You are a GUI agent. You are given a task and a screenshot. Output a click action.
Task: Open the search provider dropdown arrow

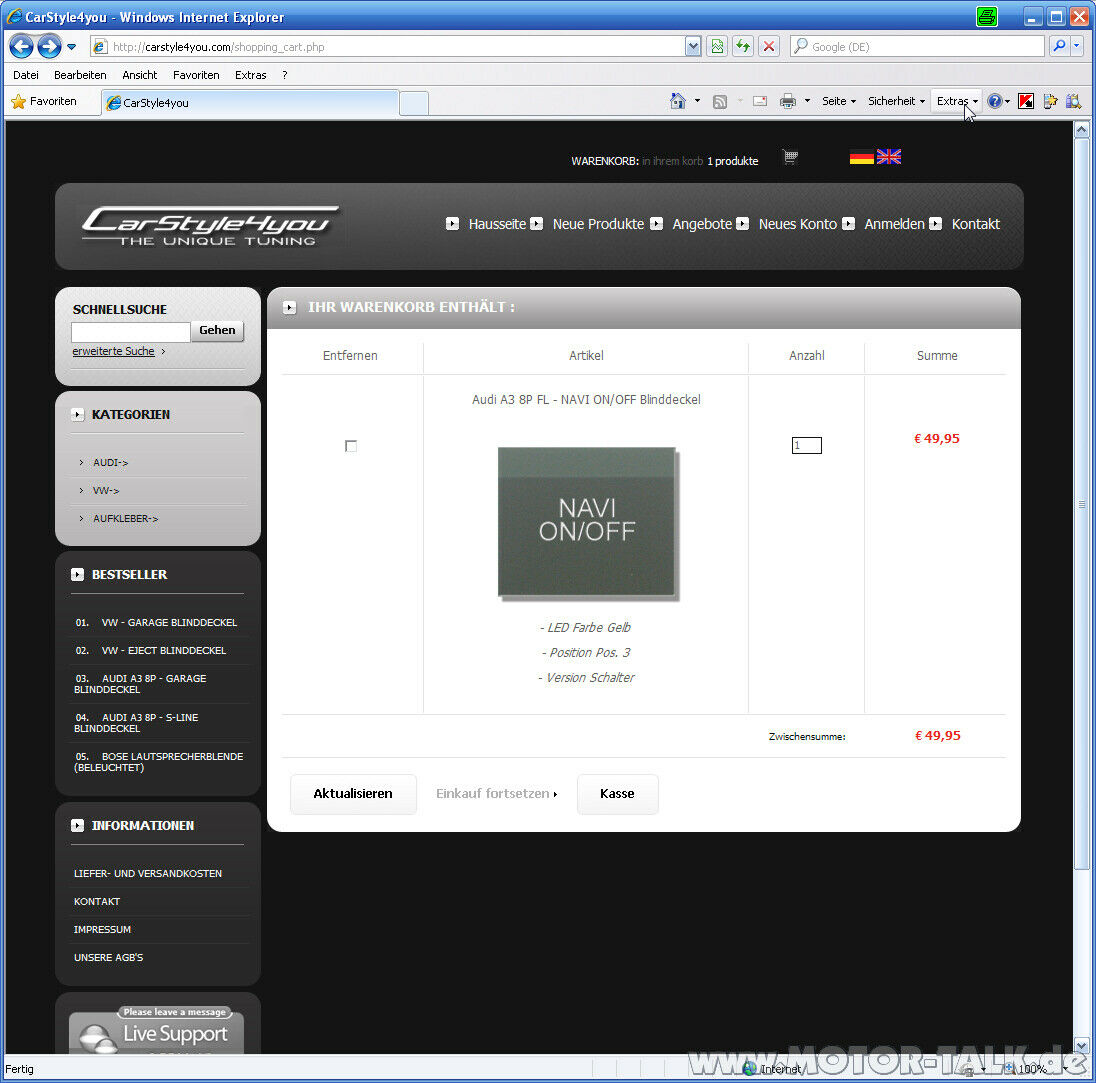pos(1076,47)
